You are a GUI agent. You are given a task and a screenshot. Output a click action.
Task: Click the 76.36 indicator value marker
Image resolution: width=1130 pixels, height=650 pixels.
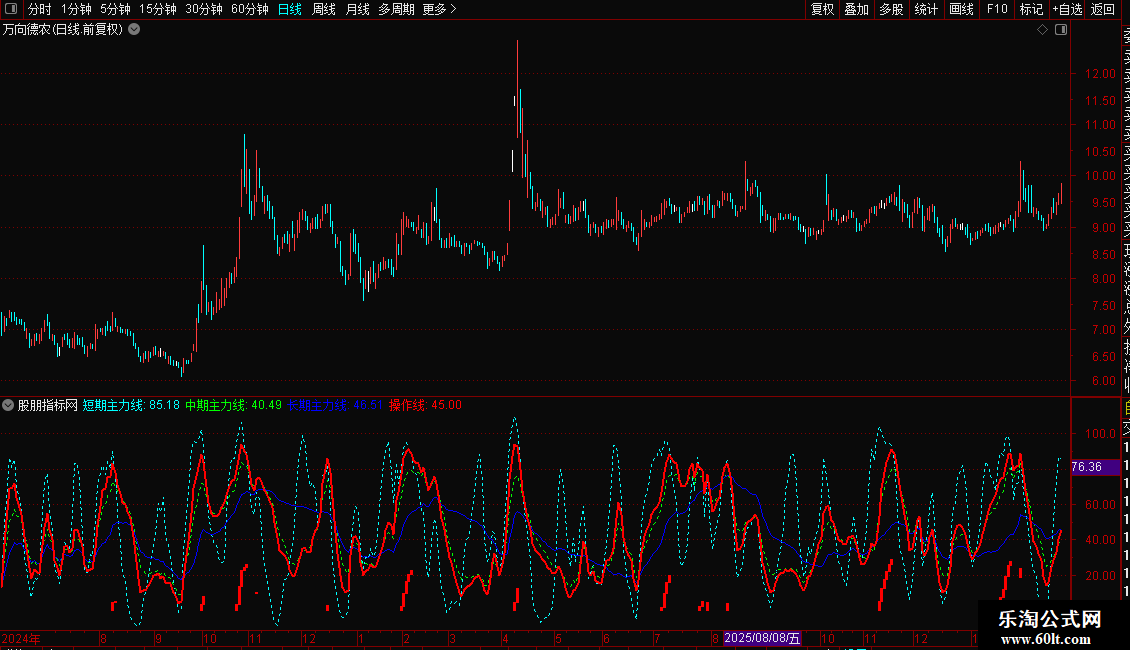pos(1095,467)
